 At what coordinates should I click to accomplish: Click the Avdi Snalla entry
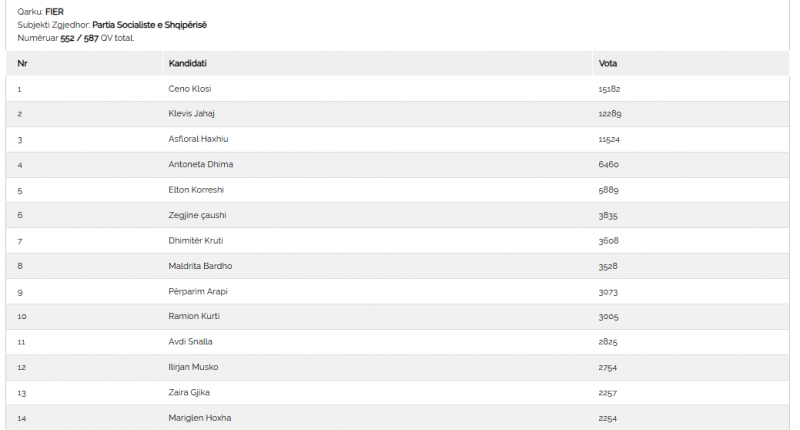click(x=190, y=342)
